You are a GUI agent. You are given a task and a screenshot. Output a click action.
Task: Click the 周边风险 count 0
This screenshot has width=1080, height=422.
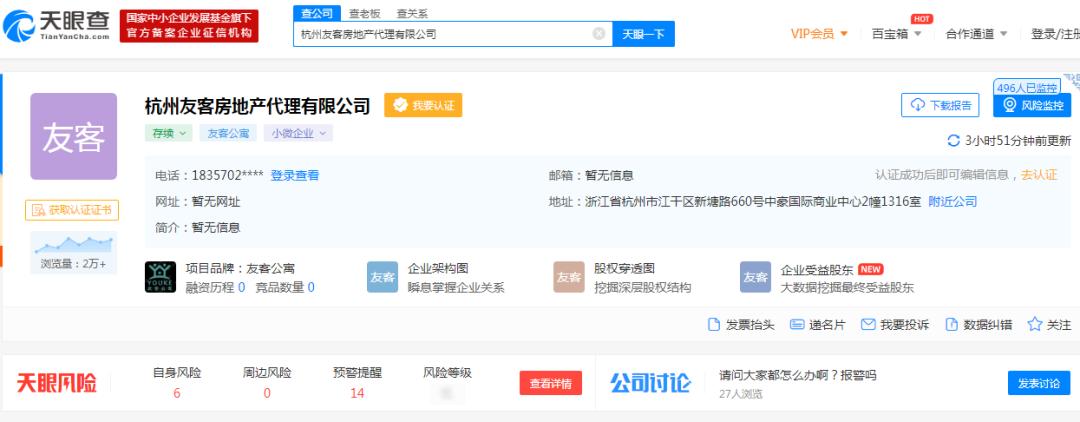coord(267,393)
